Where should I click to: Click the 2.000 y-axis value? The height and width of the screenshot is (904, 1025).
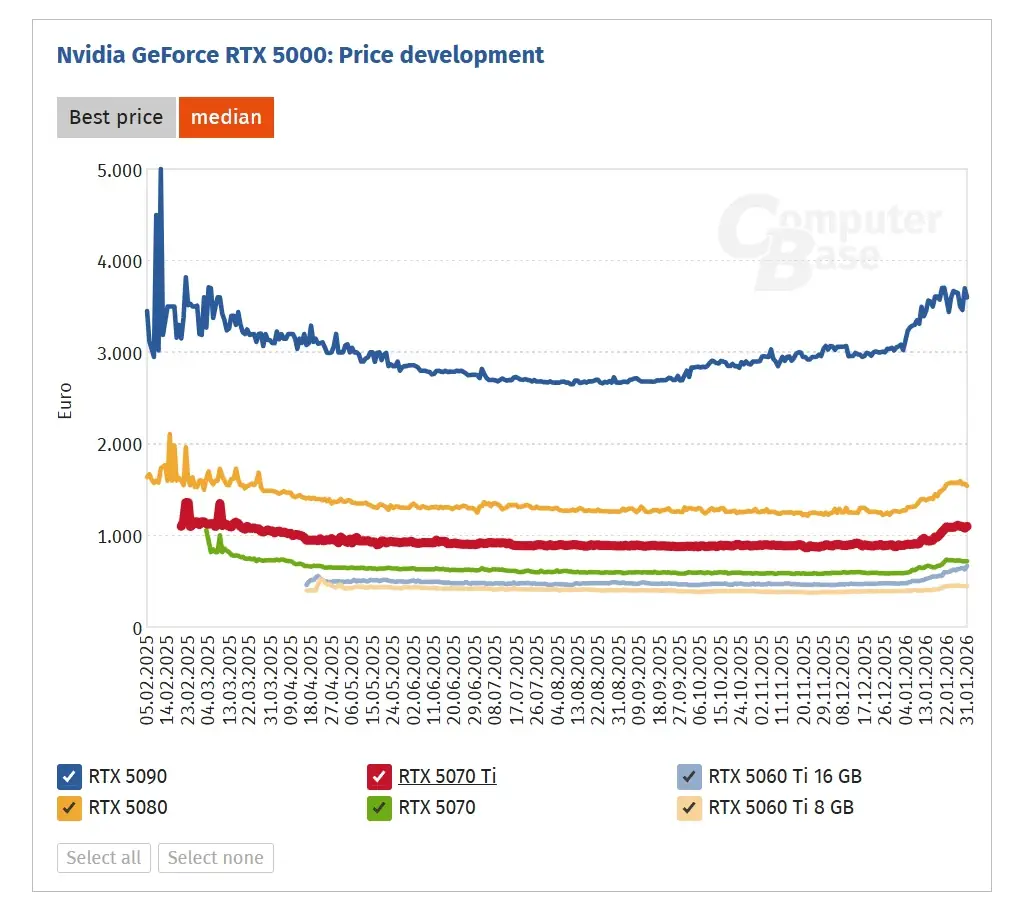point(120,444)
